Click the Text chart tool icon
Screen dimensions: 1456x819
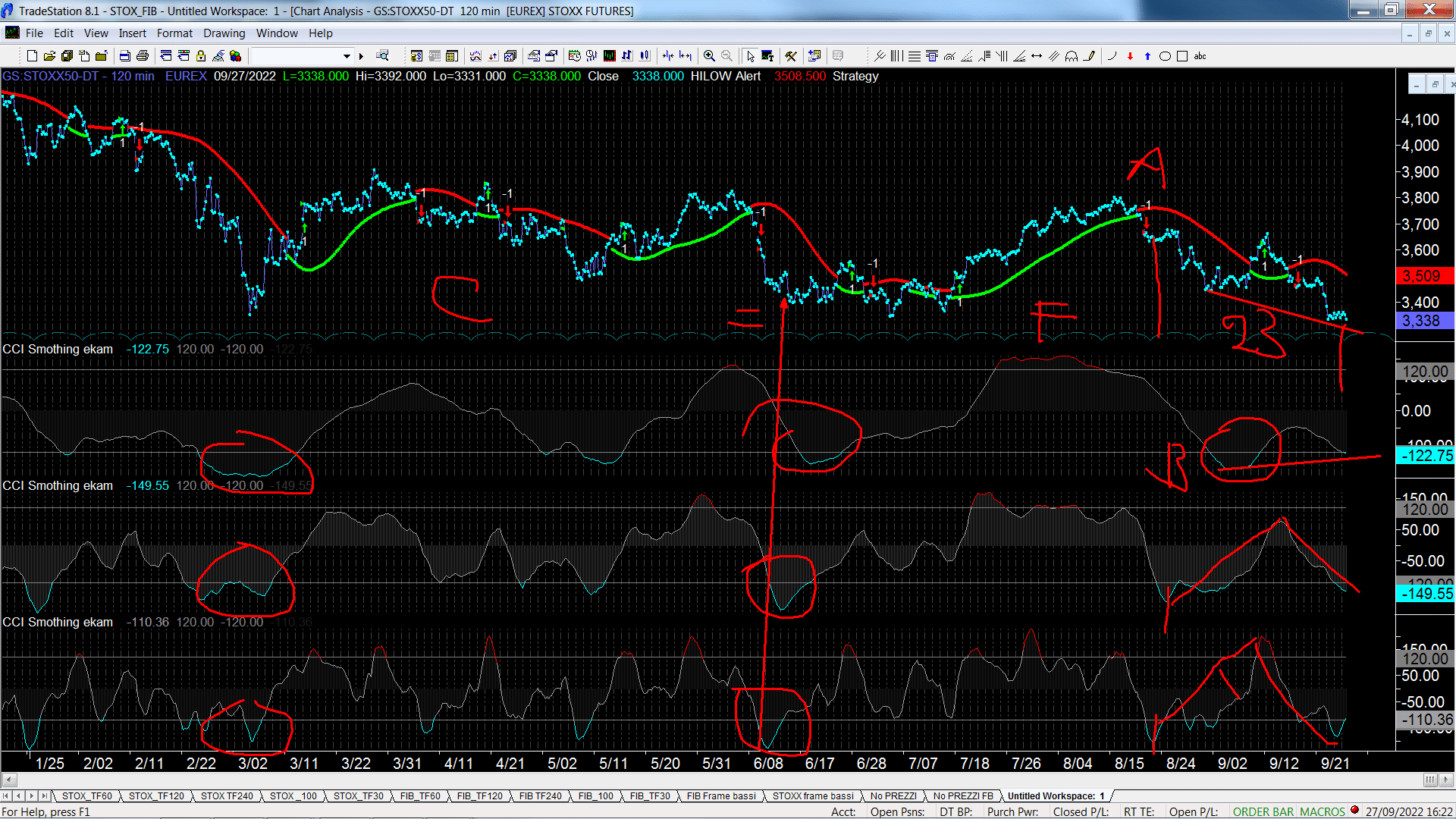(x=767, y=56)
